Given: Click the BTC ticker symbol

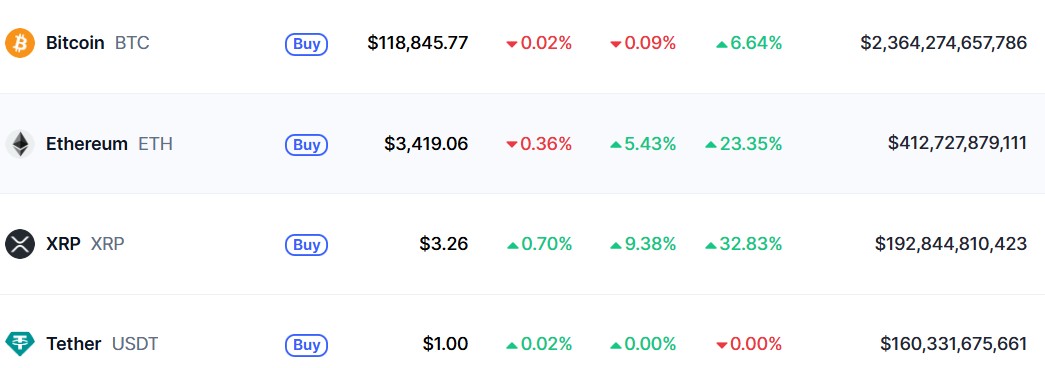Looking at the screenshot, I should tap(132, 43).
